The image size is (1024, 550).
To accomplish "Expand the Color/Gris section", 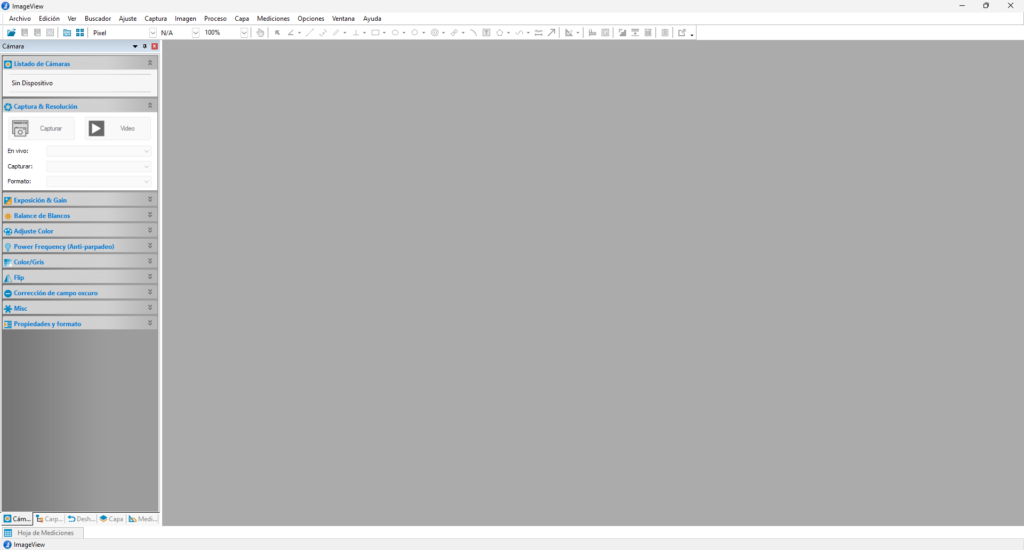I will [150, 261].
